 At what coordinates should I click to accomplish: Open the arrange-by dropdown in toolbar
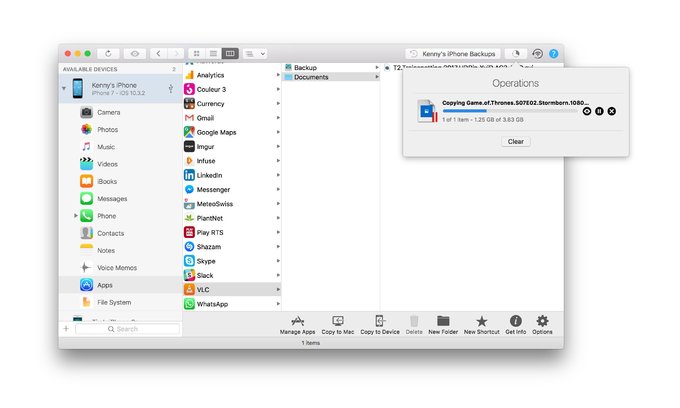(x=255, y=53)
